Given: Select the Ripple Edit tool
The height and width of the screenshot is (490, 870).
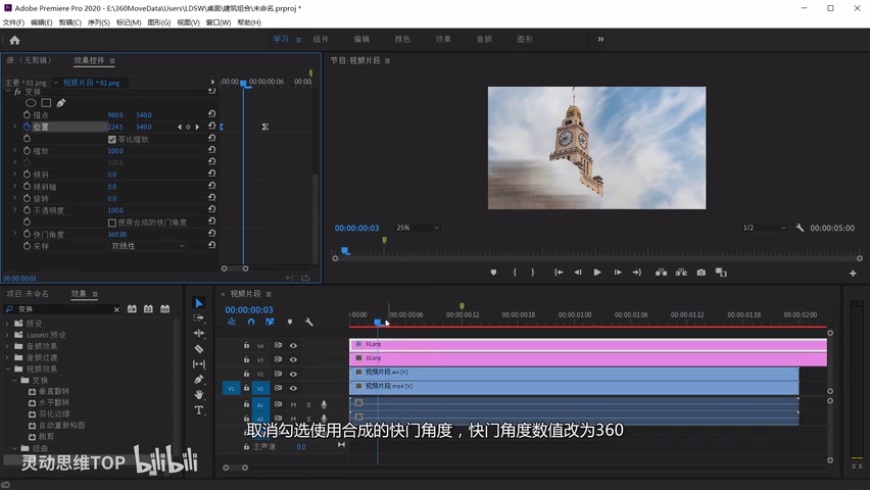Looking at the screenshot, I should (199, 333).
